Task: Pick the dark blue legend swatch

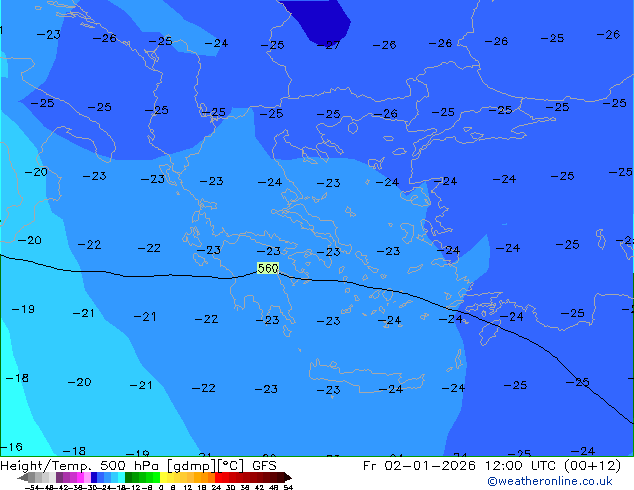Action: pos(94,477)
